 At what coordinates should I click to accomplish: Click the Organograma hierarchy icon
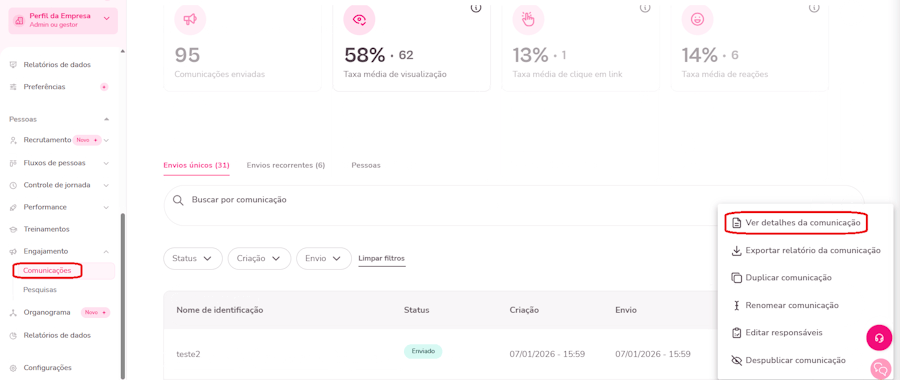pos(13,313)
